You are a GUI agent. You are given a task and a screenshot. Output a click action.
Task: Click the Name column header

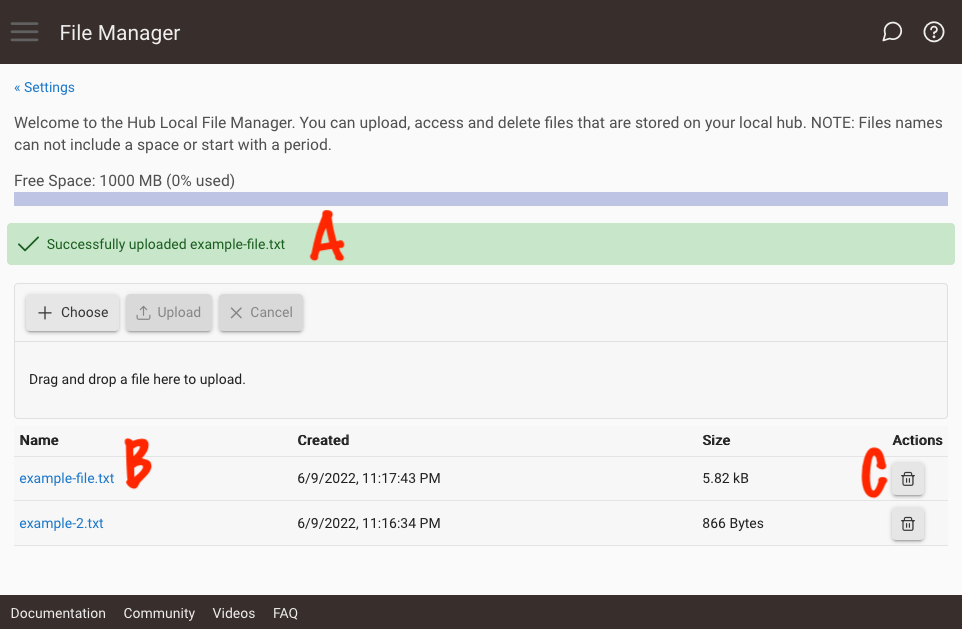(39, 440)
